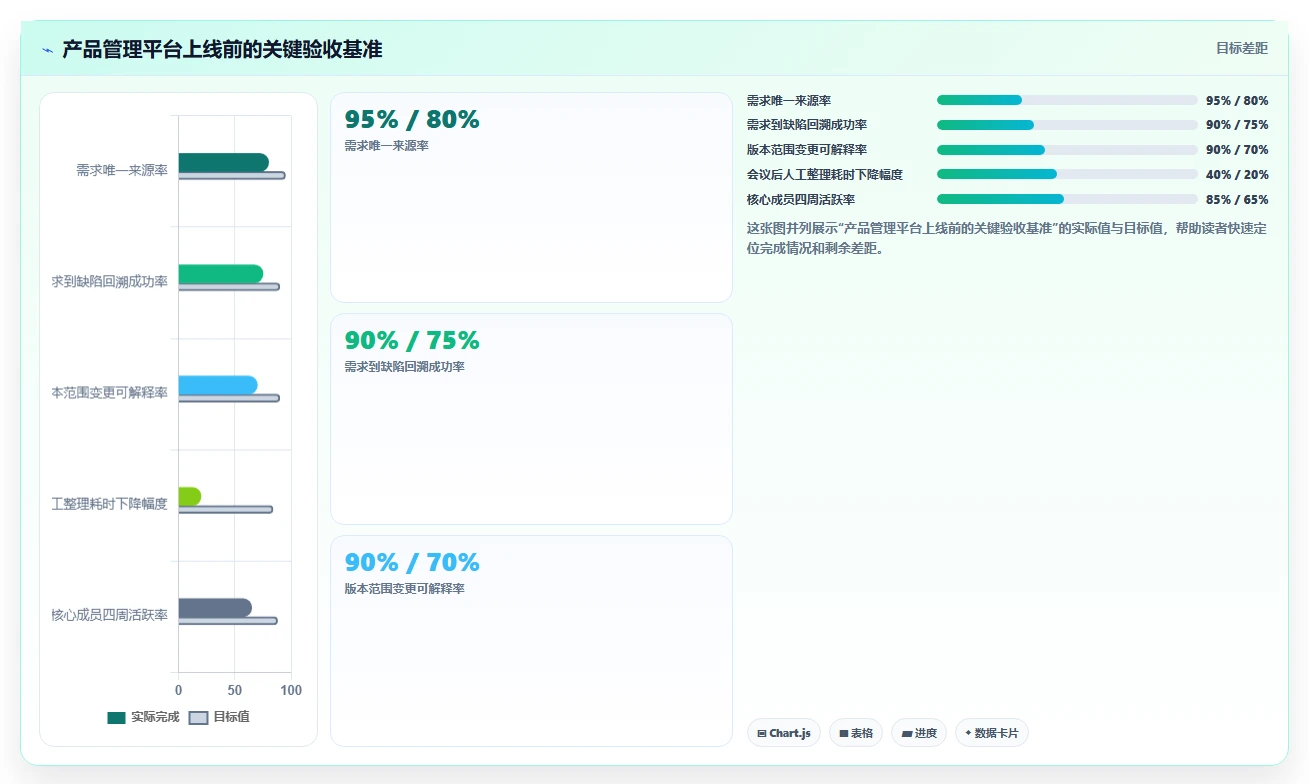Click the 目标差距 label in the header

pyautogui.click(x=1242, y=48)
